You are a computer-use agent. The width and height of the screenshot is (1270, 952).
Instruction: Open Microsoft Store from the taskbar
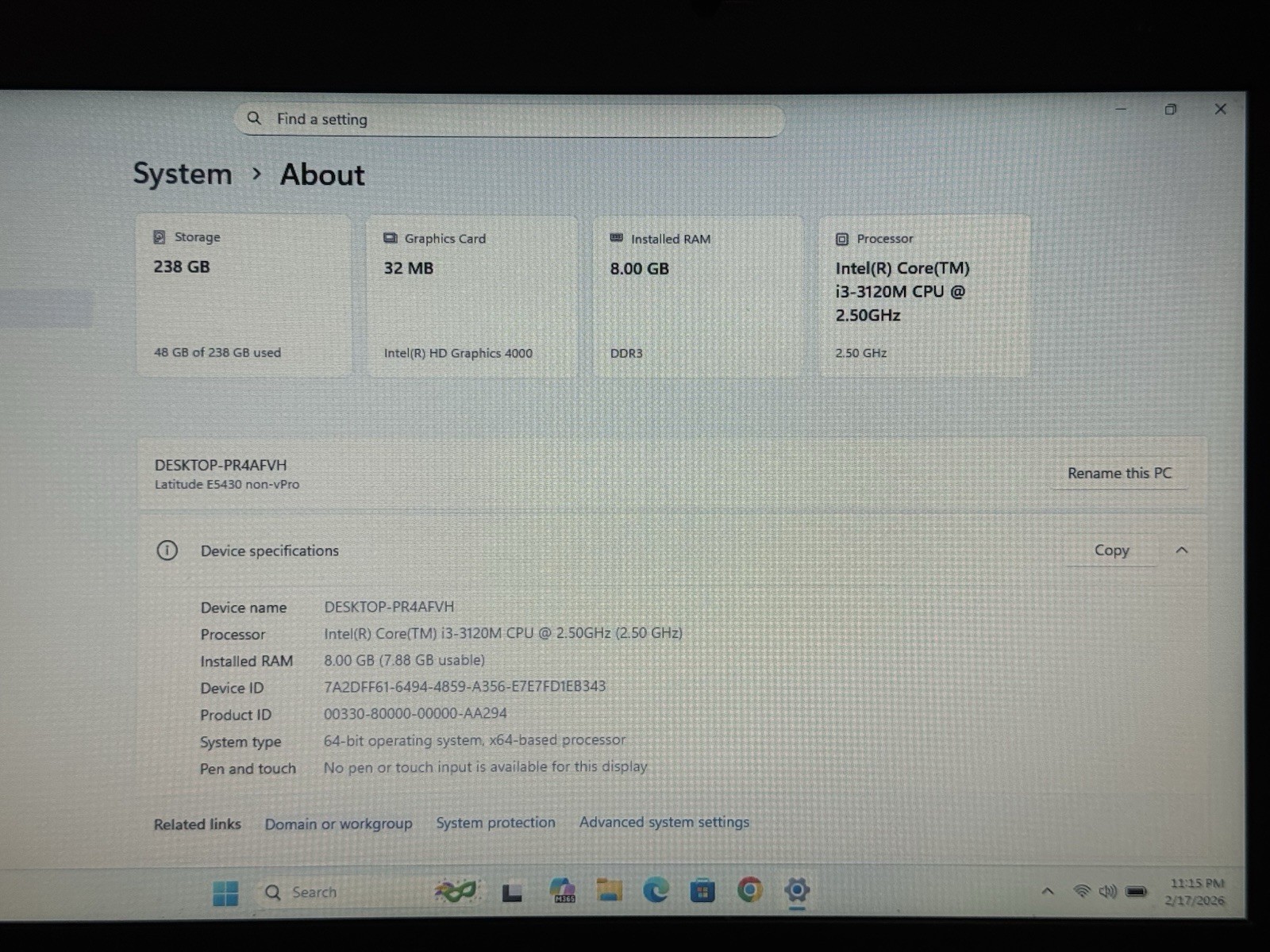702,891
